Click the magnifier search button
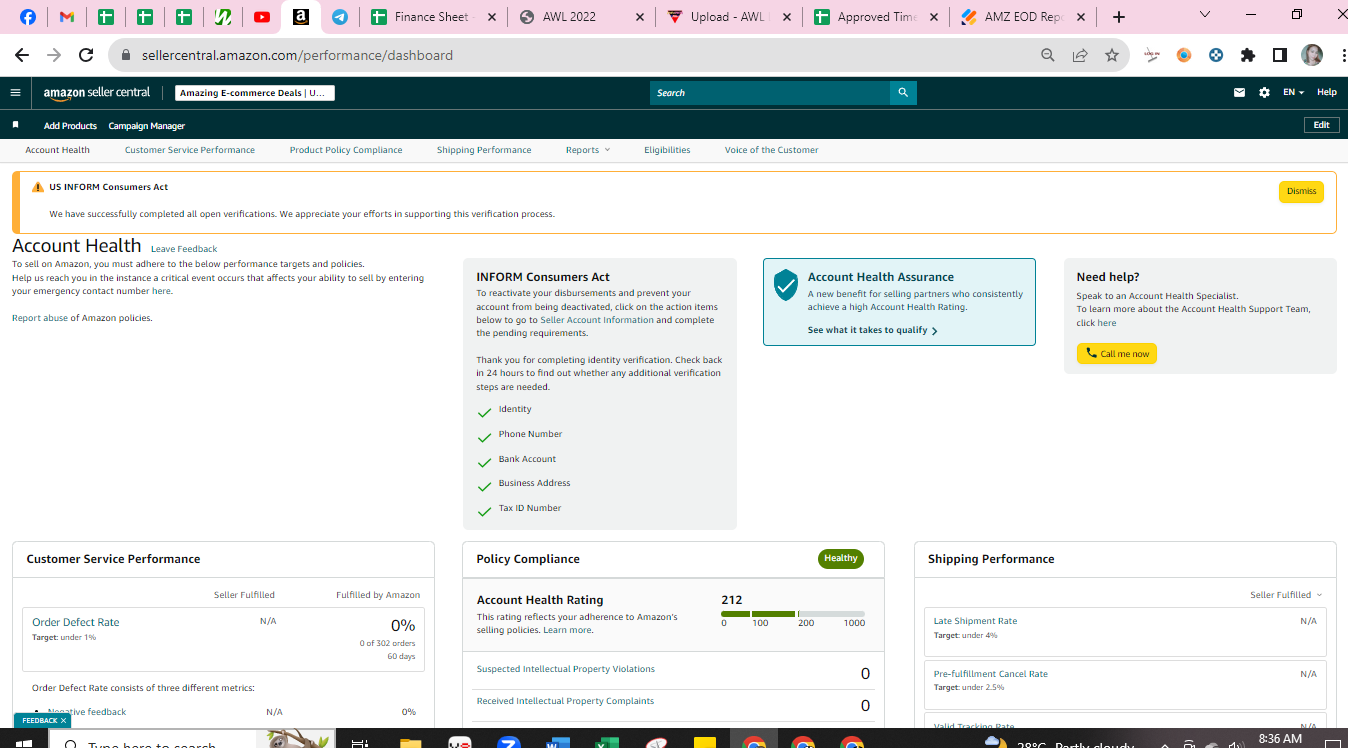 coord(903,93)
